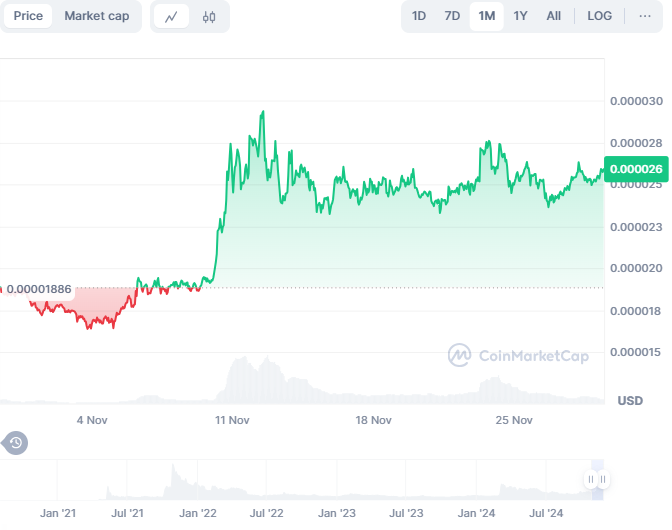
Task: Set time range to 1D
Action: [x=419, y=16]
